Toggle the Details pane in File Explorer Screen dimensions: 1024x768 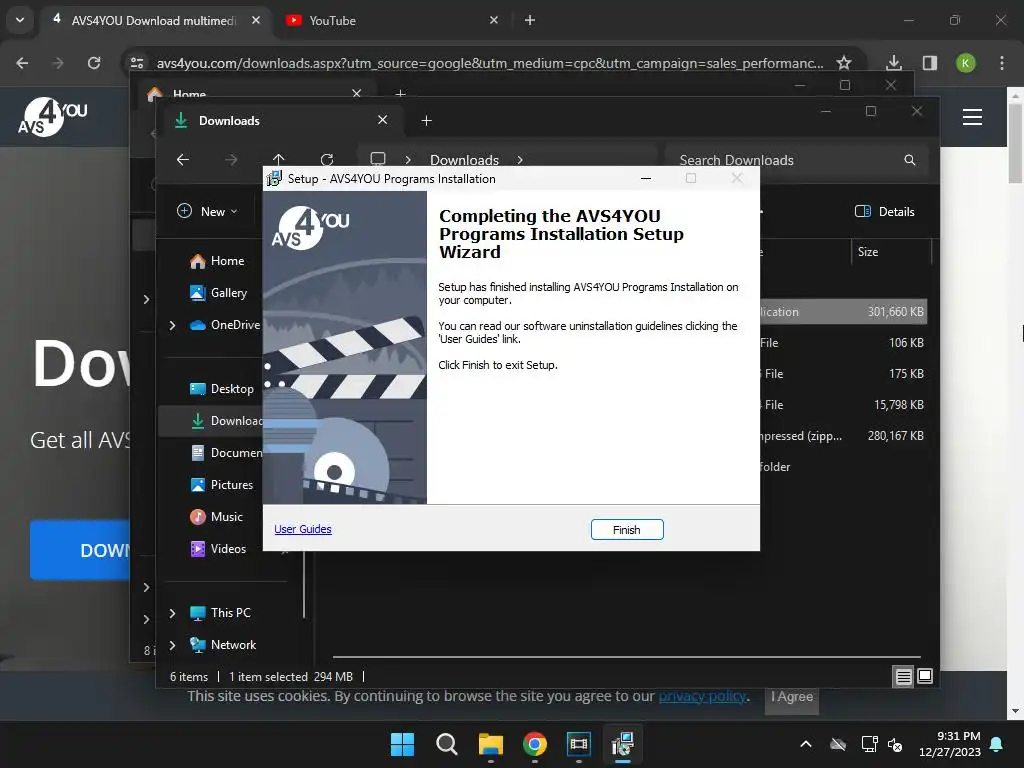tap(884, 211)
